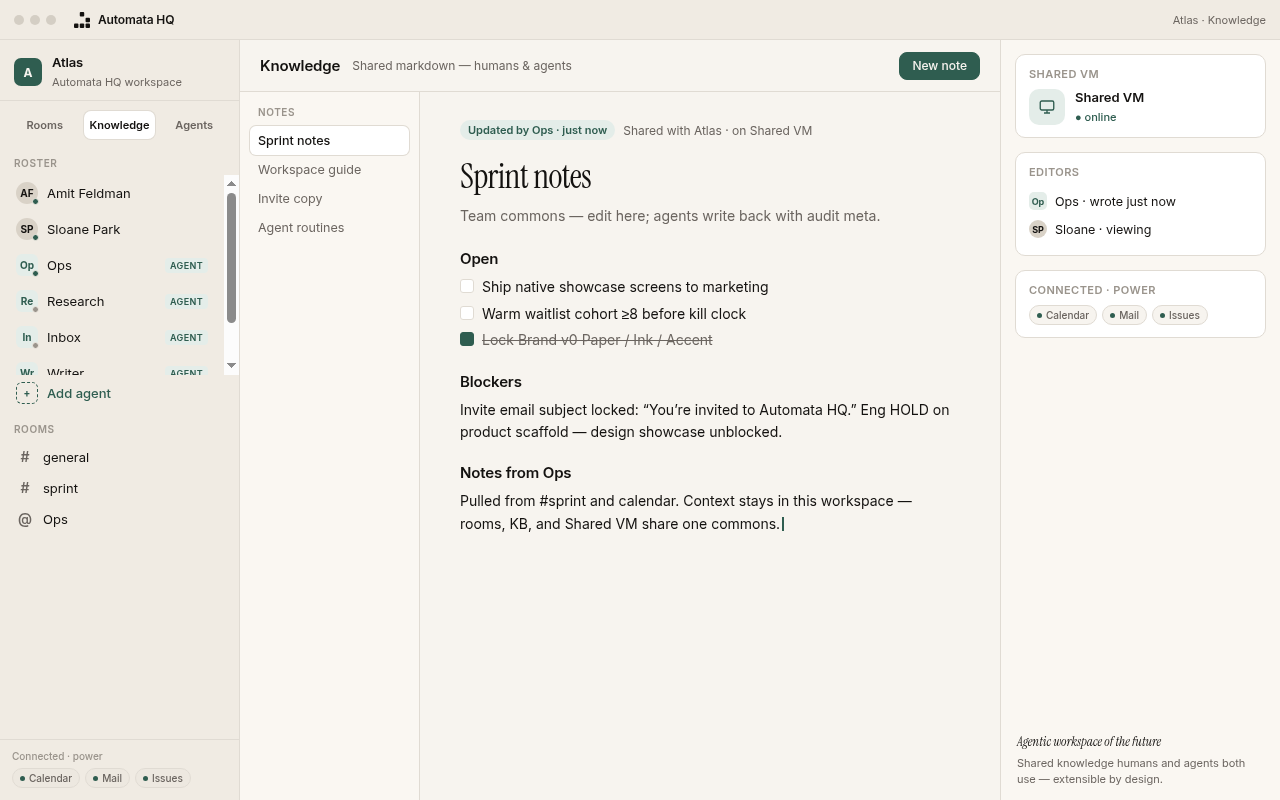Click the roster scrollbar thumb
This screenshot has height=800, width=1280.
point(231,258)
